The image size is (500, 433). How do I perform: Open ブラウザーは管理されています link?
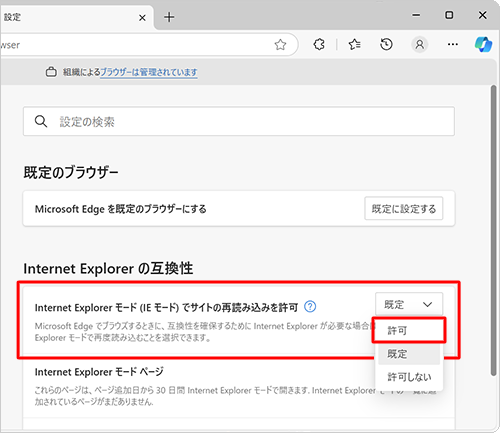149,72
